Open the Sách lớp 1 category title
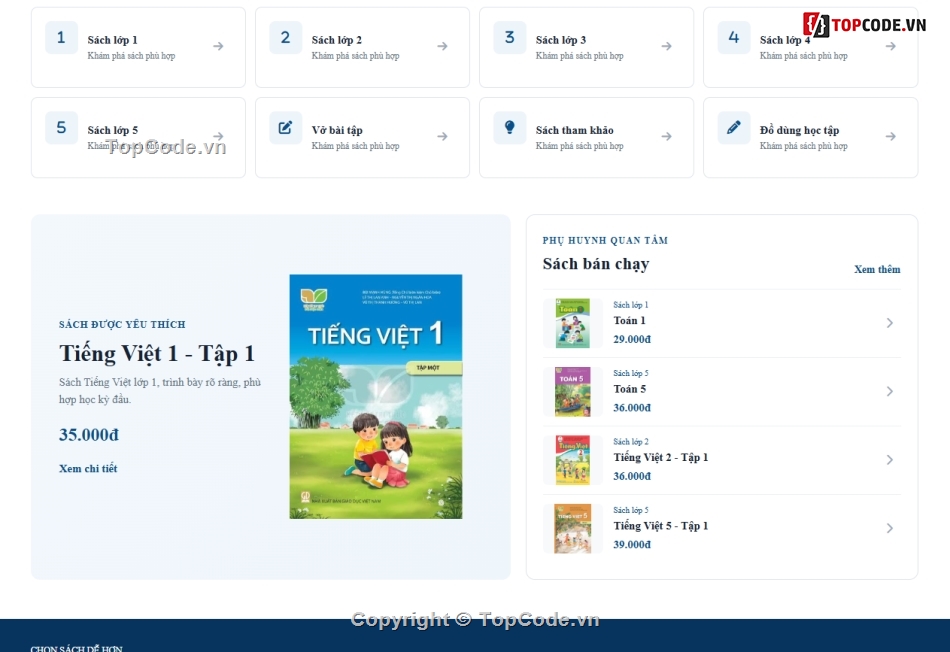Viewport: 950px width, 652px height. pyautogui.click(x=113, y=40)
